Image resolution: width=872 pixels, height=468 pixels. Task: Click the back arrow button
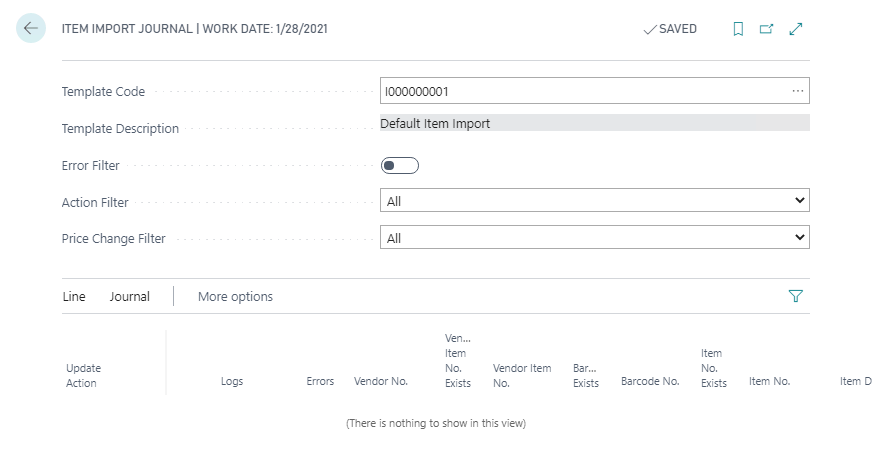pyautogui.click(x=31, y=29)
